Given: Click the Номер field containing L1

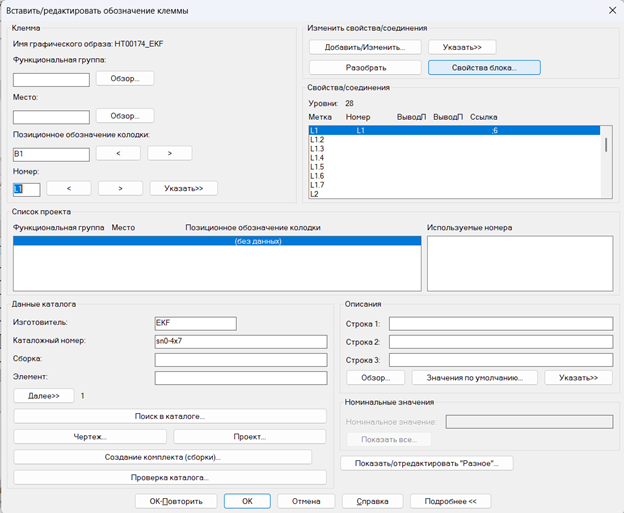Looking at the screenshot, I should (27, 189).
